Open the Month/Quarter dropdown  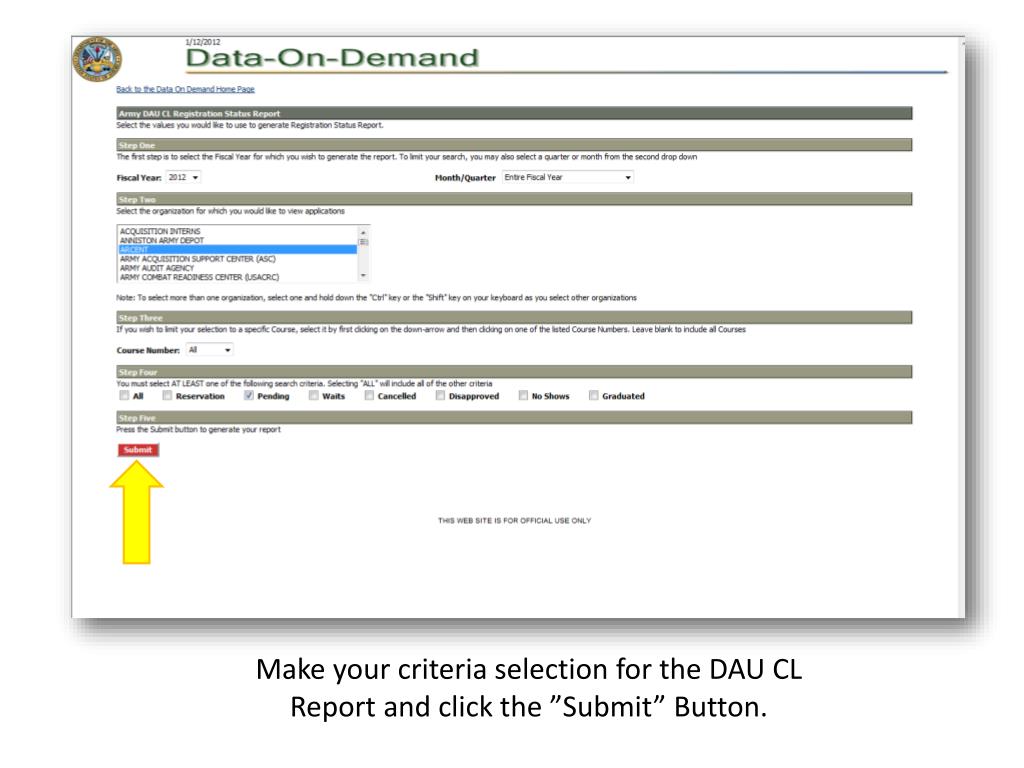click(x=568, y=178)
